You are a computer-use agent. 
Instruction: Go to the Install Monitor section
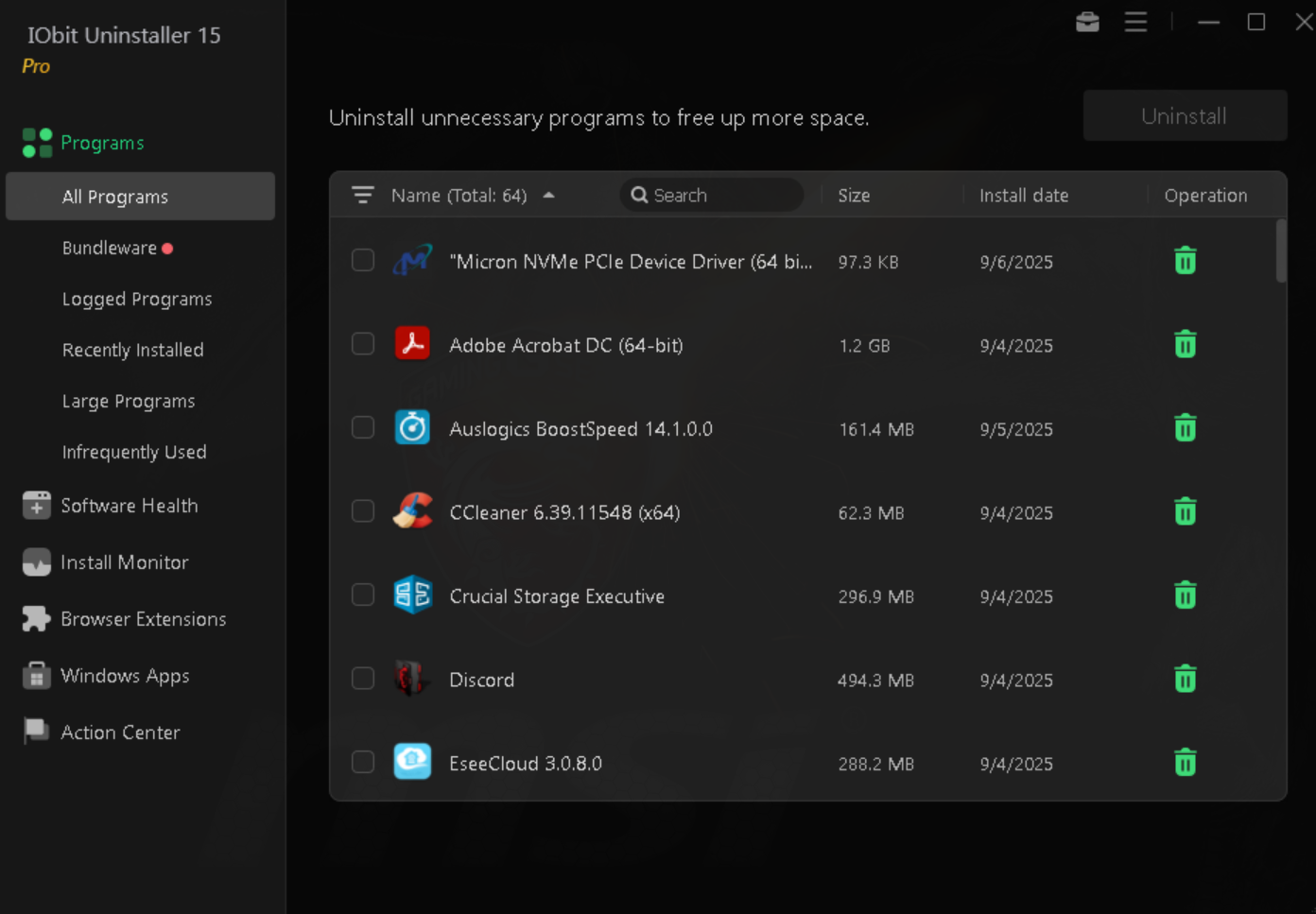[125, 562]
